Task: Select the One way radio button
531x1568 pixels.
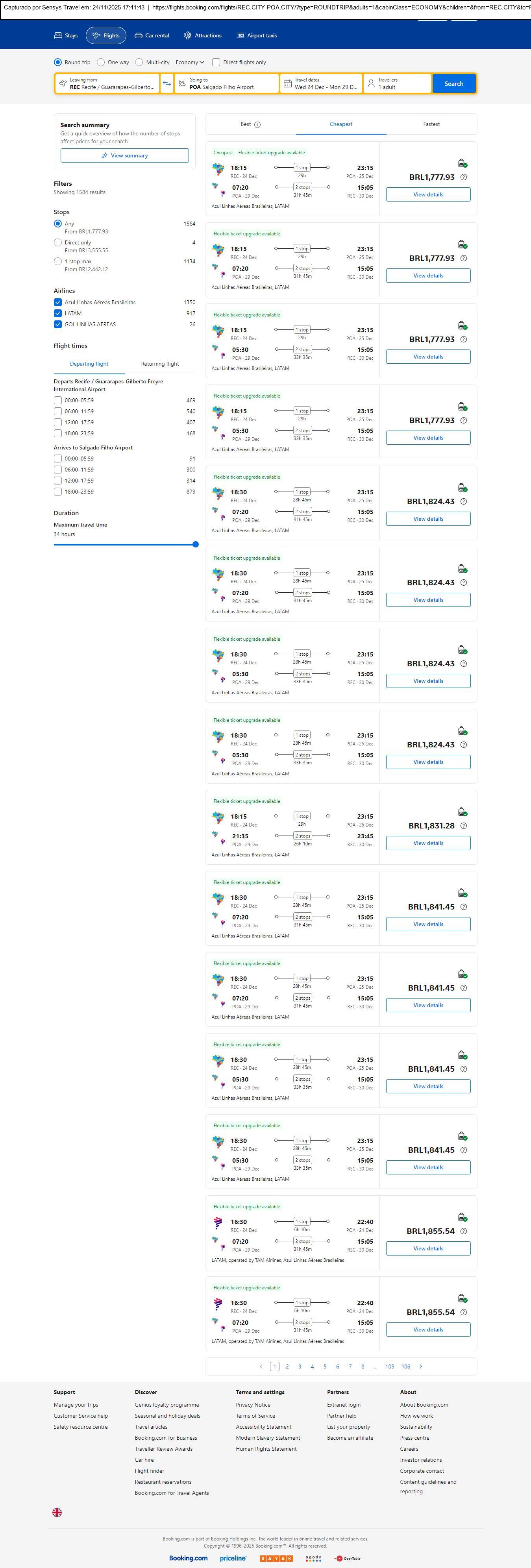Action: tap(101, 62)
